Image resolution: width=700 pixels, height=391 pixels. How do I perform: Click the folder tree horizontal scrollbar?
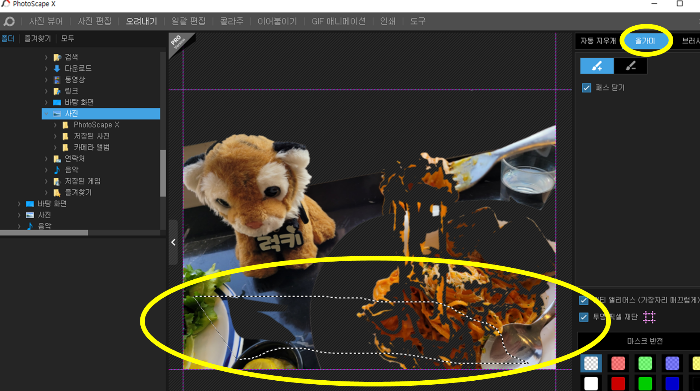tap(44, 233)
